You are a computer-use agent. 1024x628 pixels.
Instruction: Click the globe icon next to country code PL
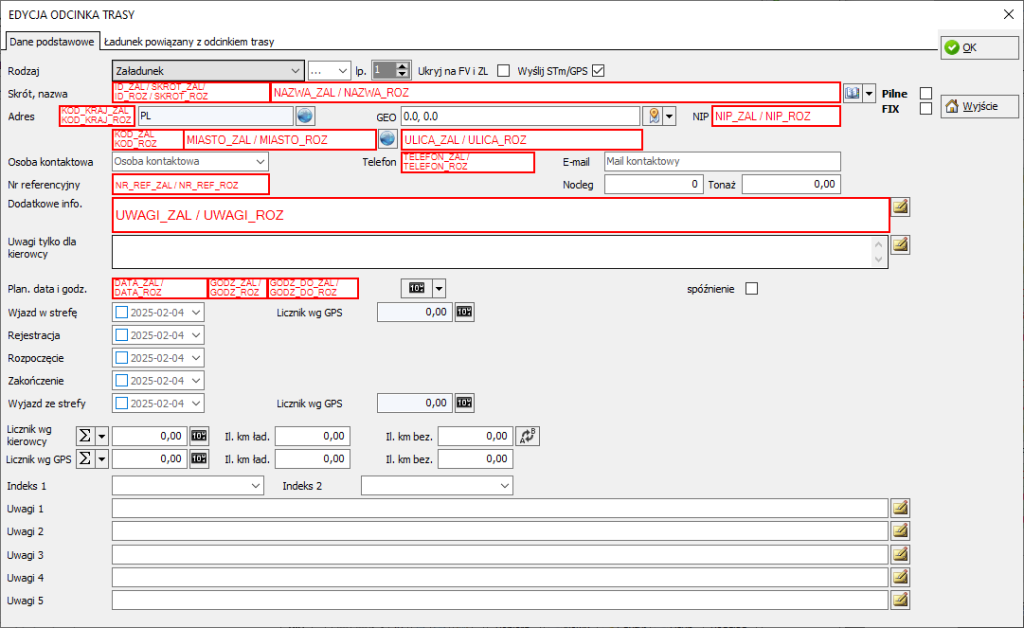tap(305, 116)
